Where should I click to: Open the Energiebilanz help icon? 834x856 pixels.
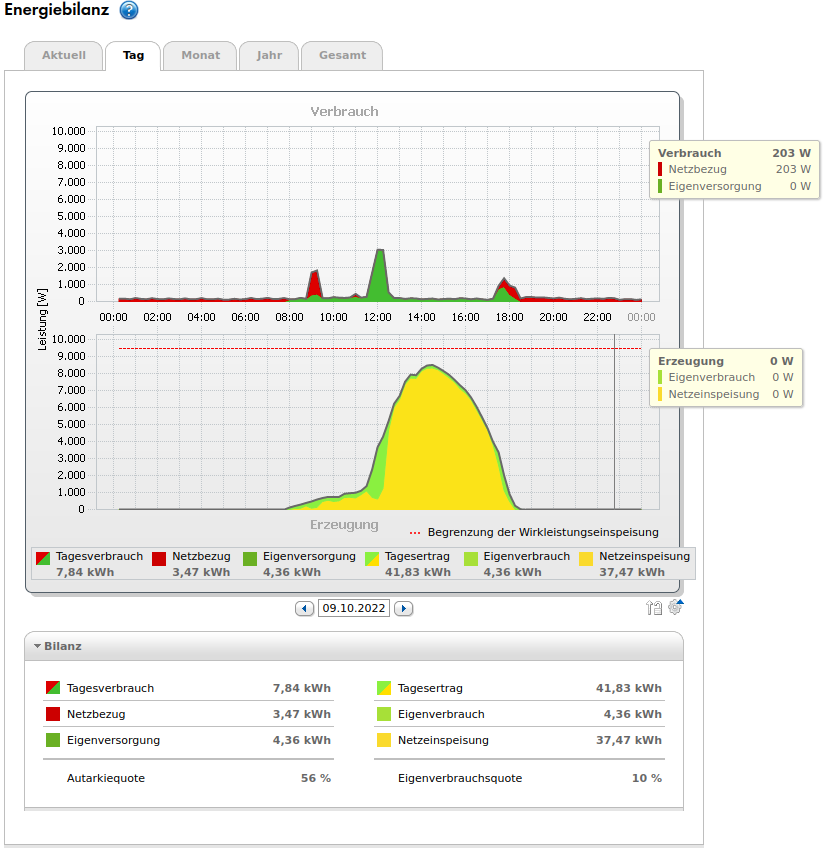[129, 11]
